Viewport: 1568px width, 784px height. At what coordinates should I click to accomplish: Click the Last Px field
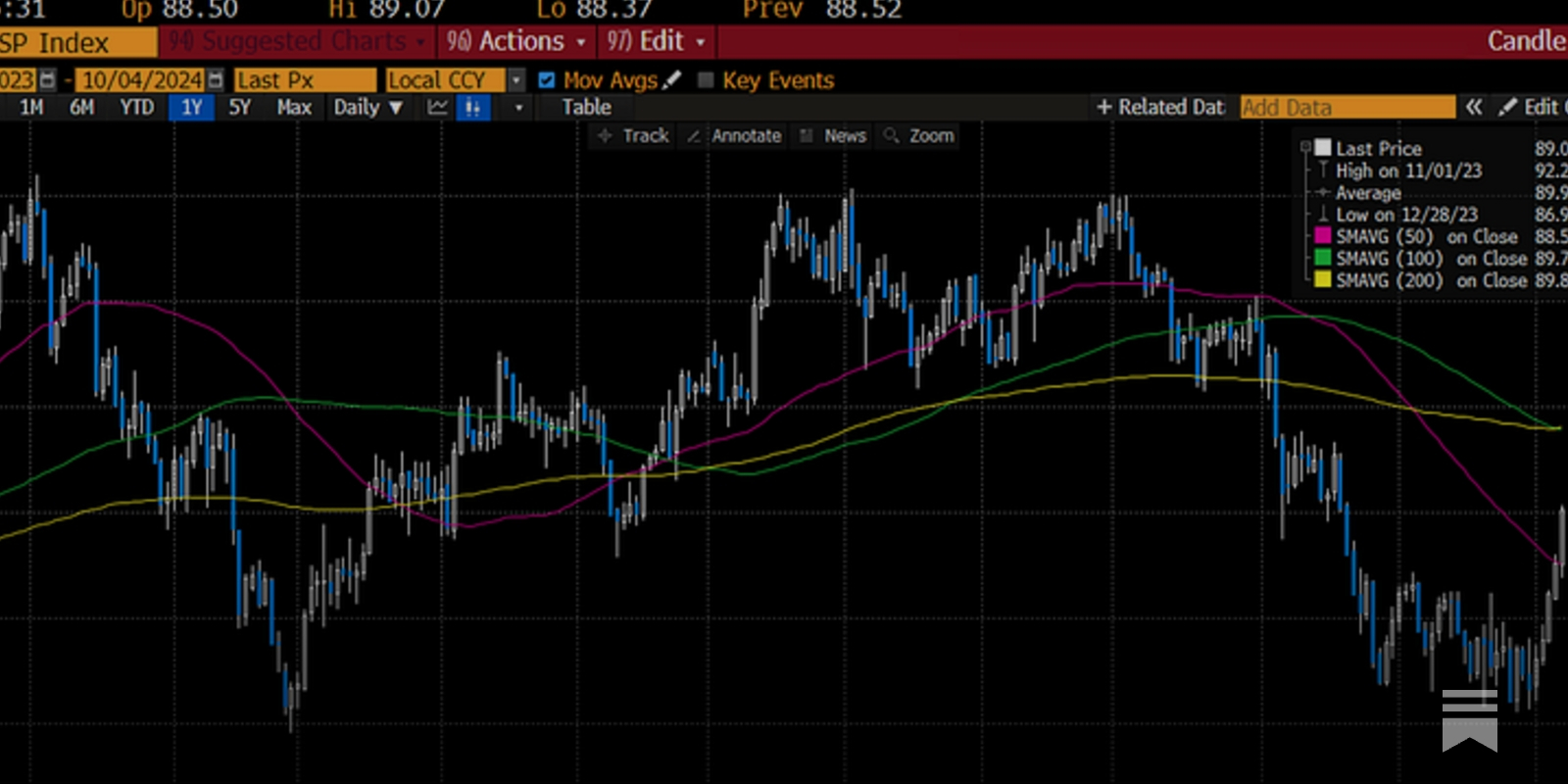305,80
